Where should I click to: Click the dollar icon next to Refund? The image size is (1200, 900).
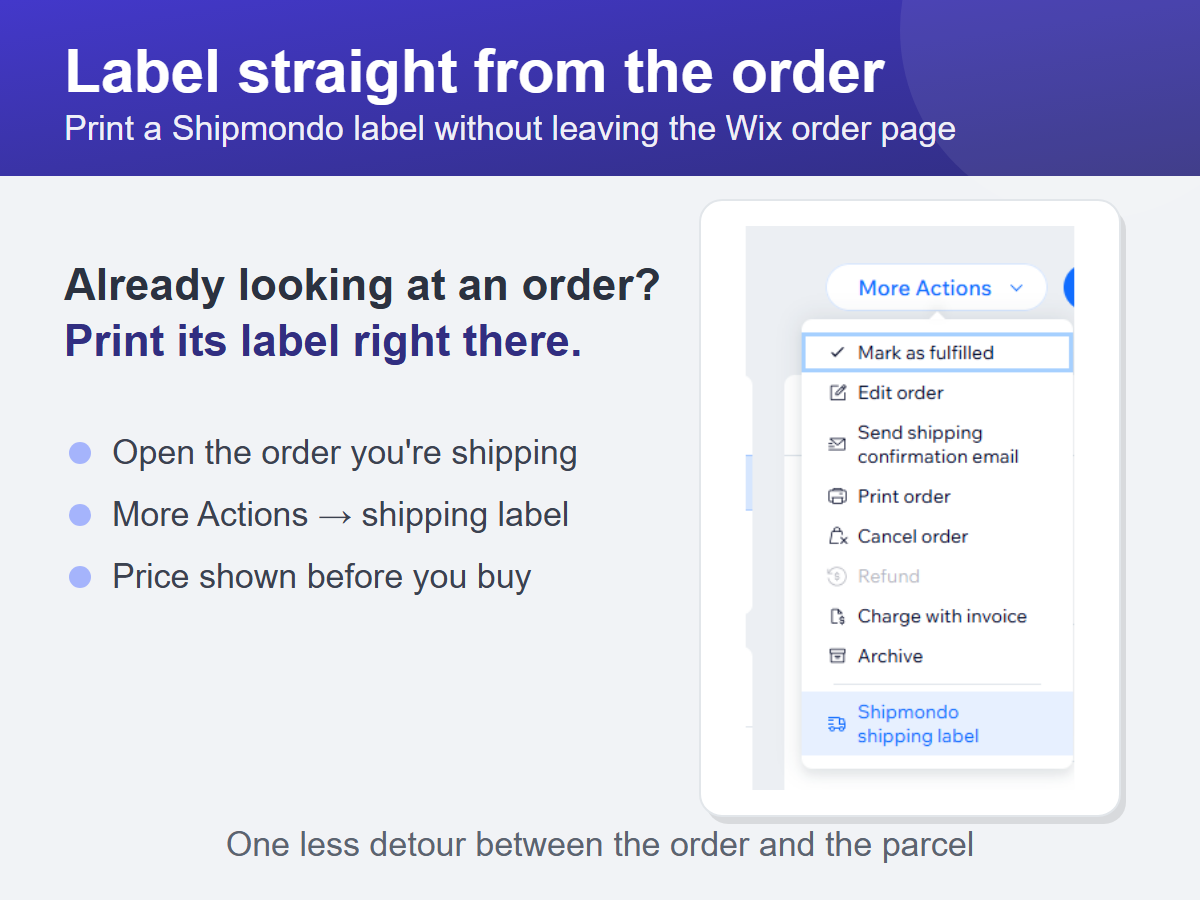tap(838, 577)
